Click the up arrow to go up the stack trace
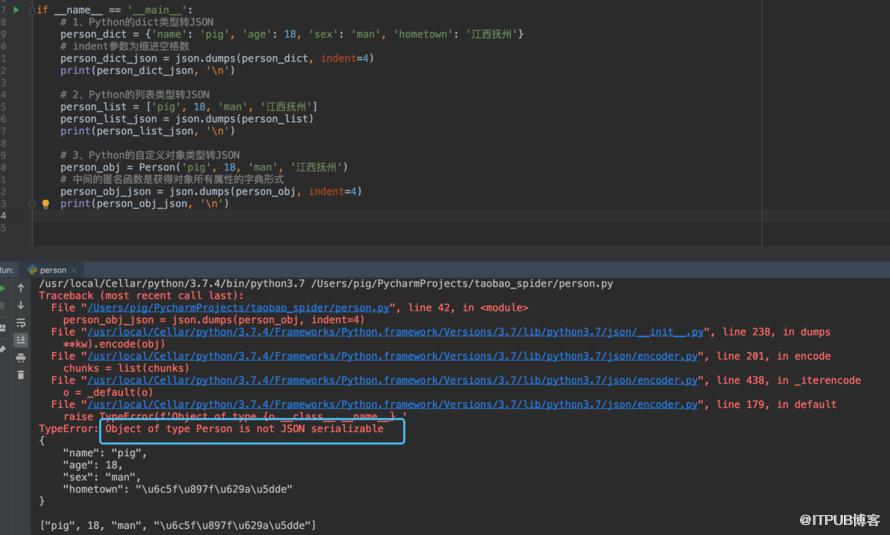This screenshot has width=890, height=535. [x=20, y=288]
